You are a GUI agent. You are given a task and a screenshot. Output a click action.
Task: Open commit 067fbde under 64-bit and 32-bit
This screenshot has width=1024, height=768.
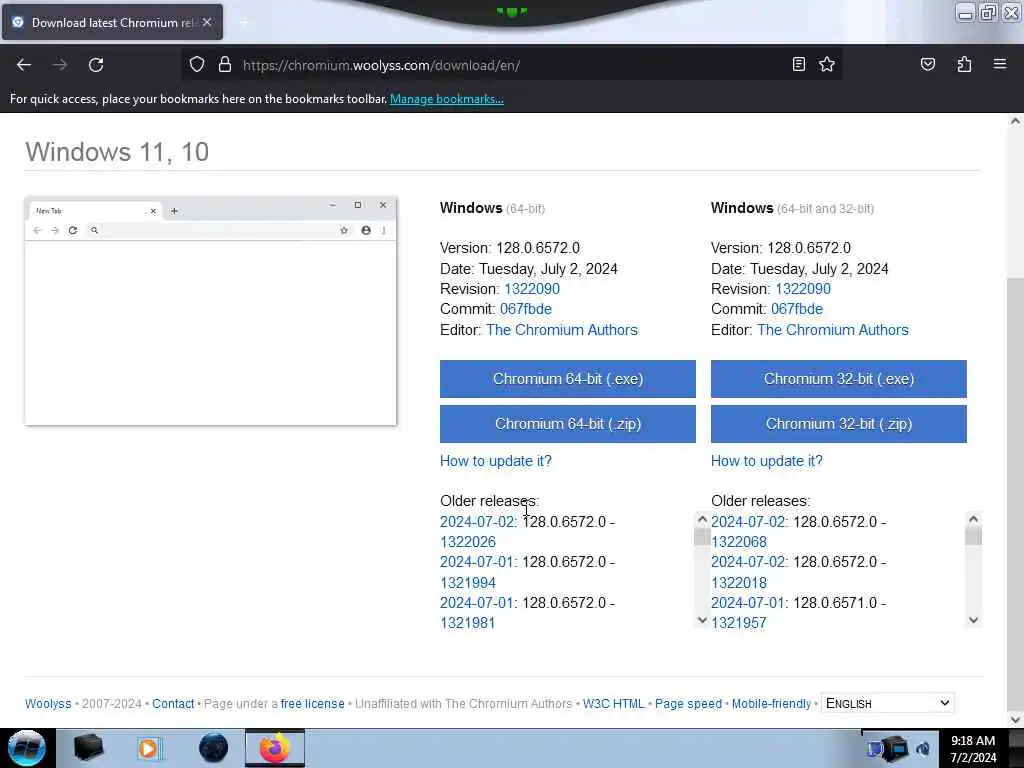(x=797, y=309)
